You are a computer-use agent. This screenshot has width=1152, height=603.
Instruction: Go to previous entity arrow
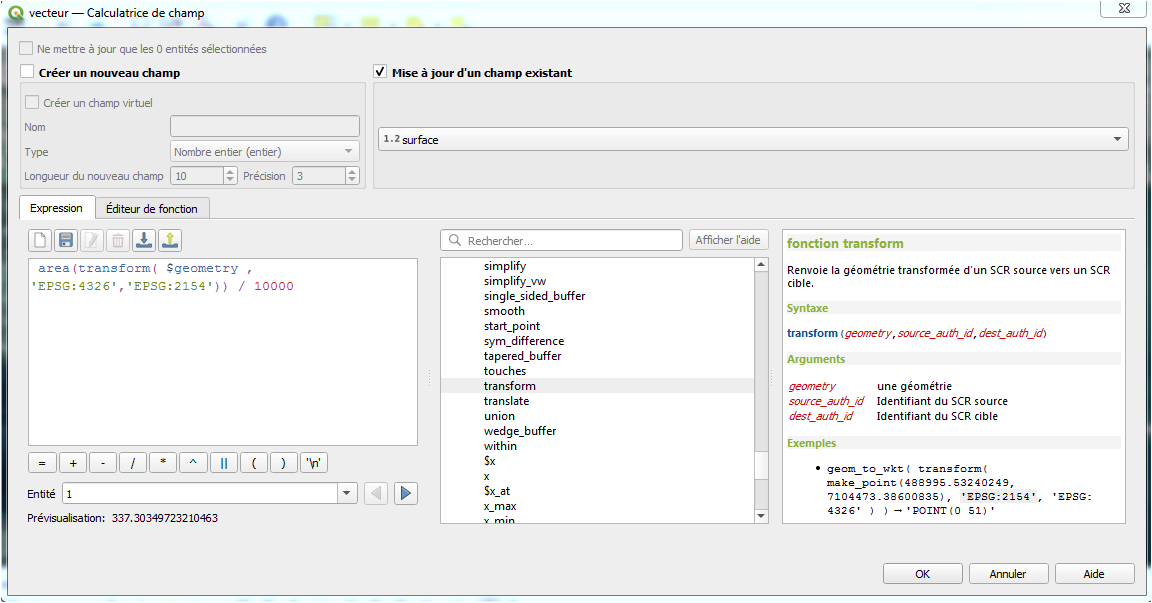click(x=376, y=494)
